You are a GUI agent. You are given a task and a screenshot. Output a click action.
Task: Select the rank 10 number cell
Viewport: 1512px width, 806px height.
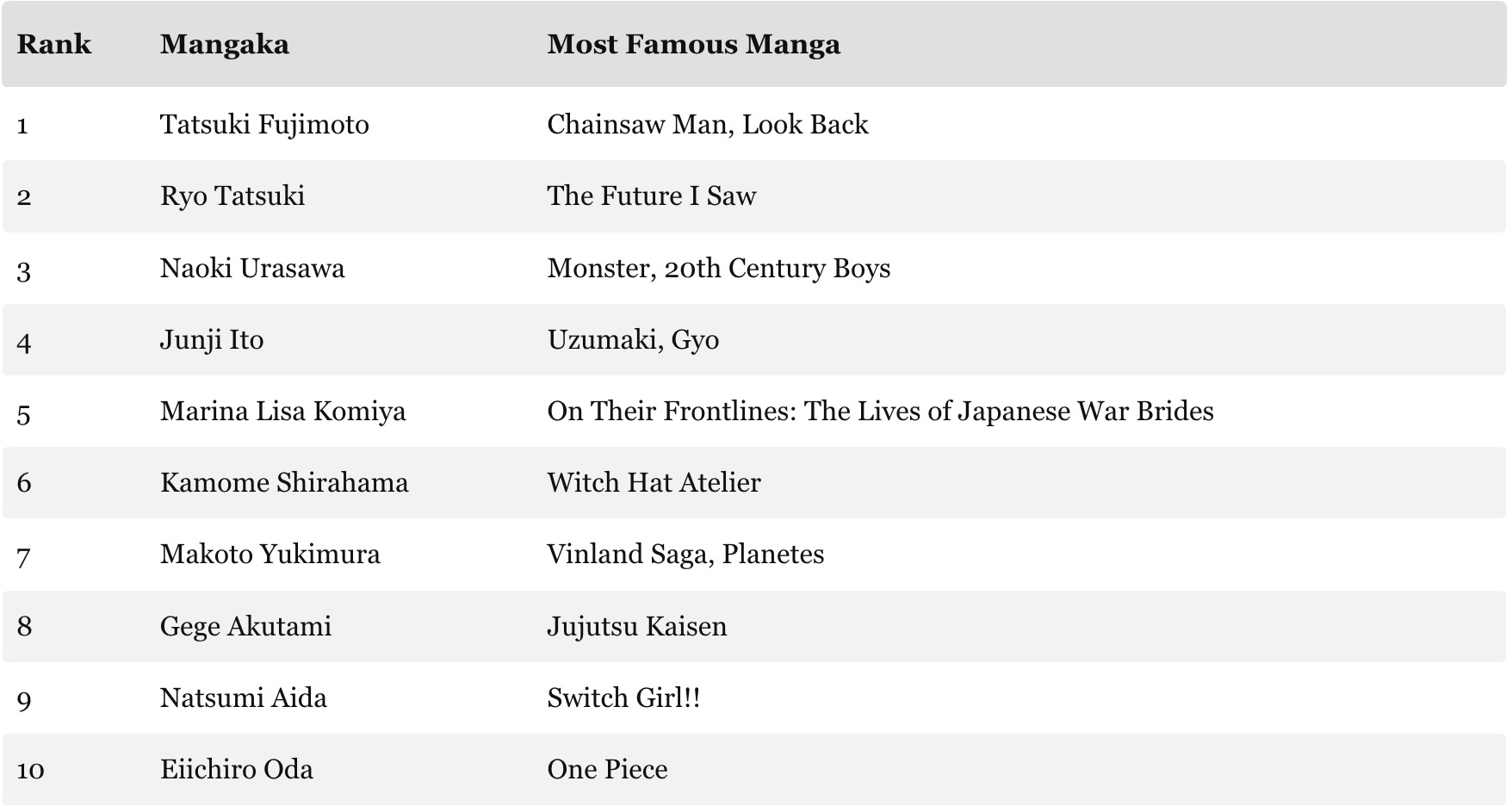(30, 770)
